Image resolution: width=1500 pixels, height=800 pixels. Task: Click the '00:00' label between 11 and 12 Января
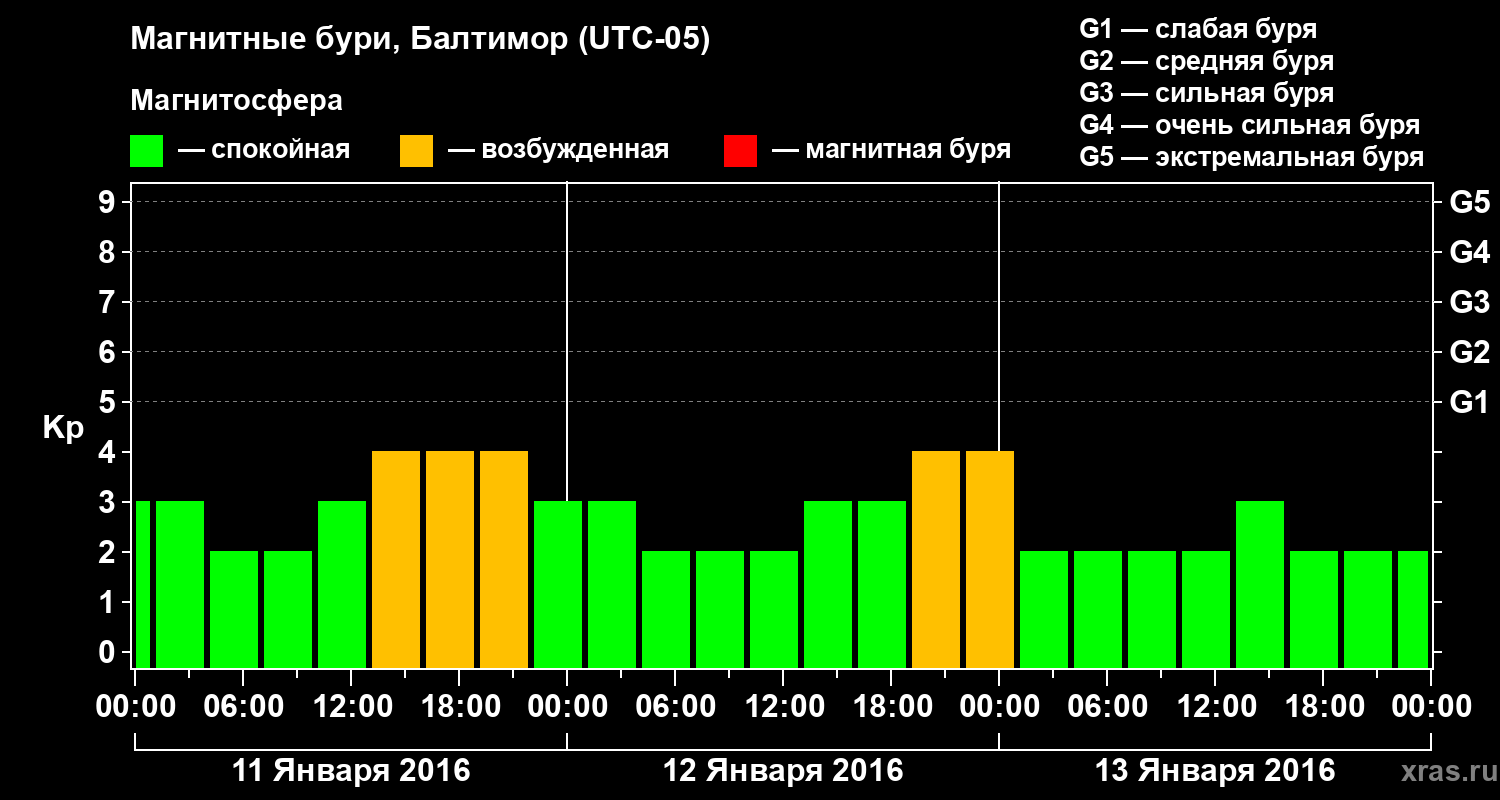click(x=567, y=707)
